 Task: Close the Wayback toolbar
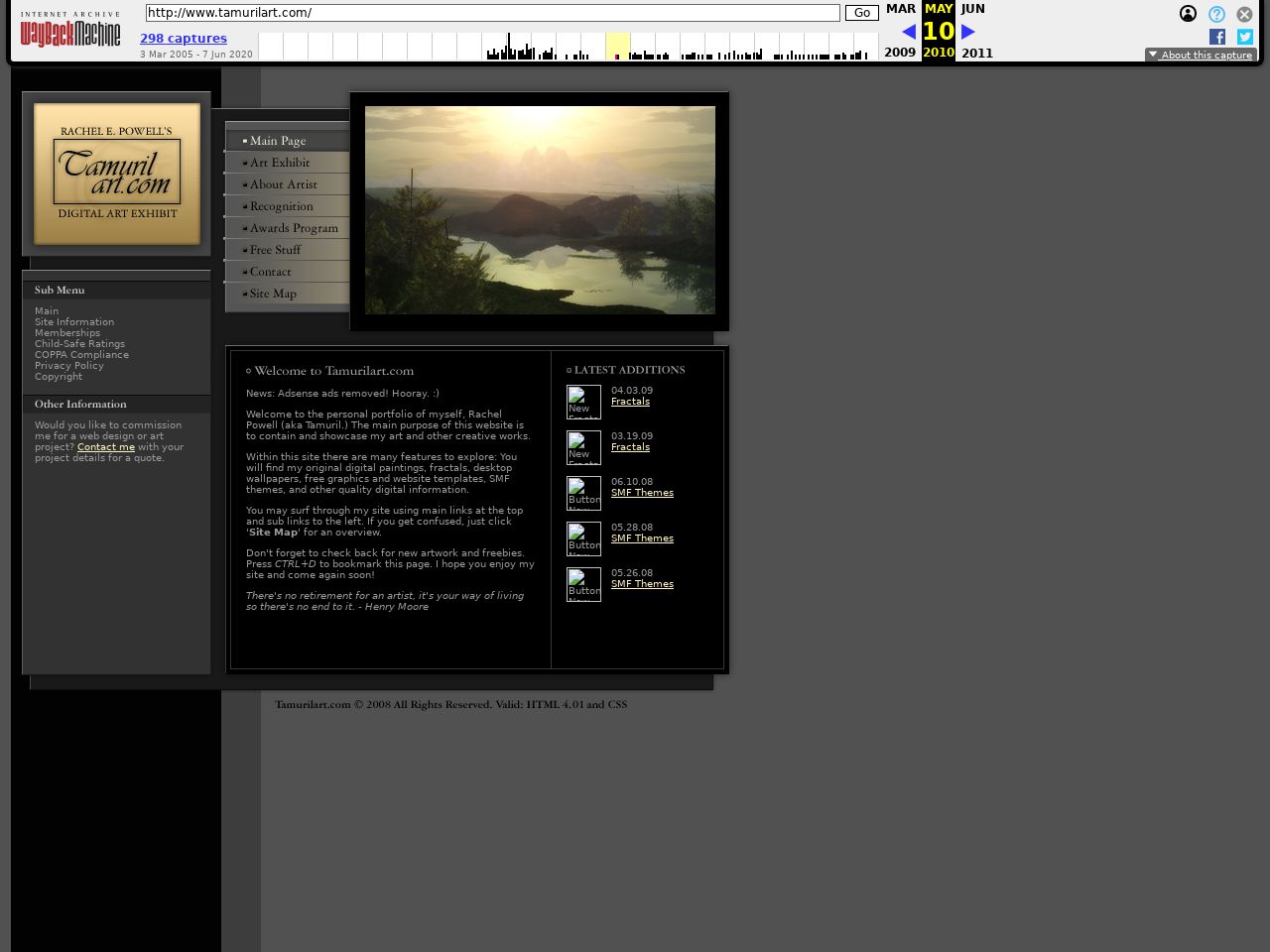pos(1244,14)
